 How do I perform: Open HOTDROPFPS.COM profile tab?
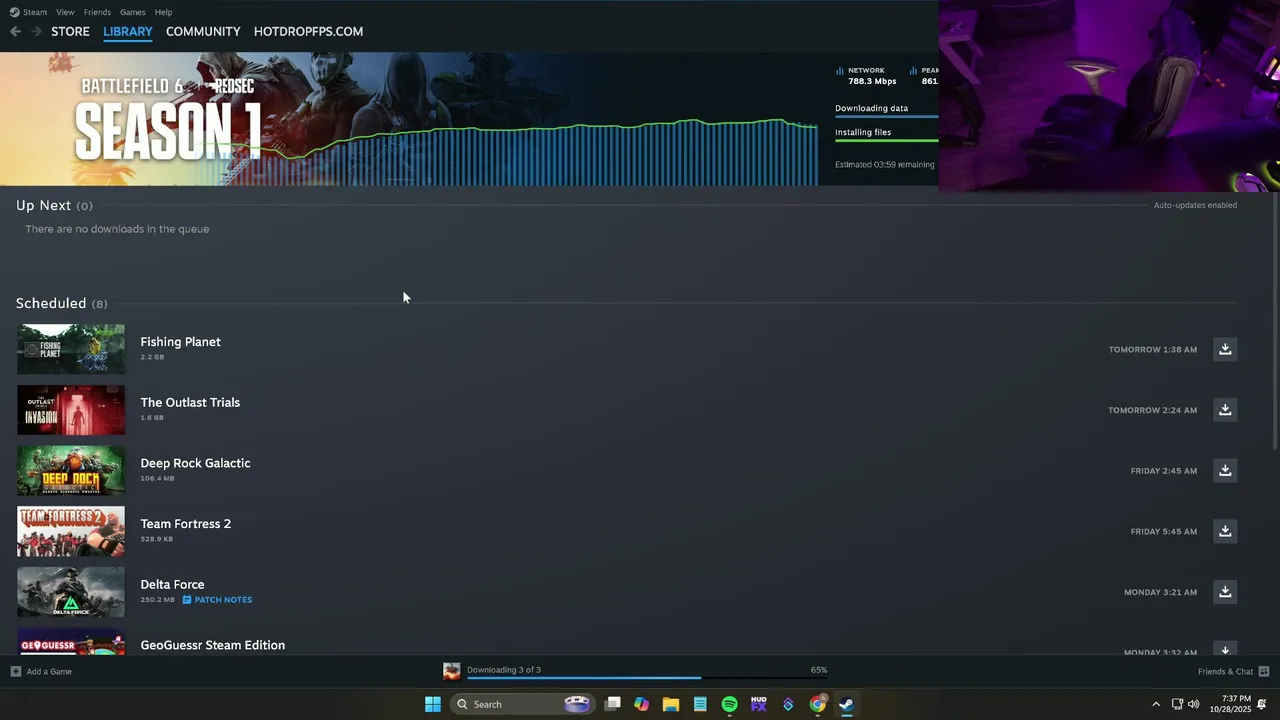(308, 32)
